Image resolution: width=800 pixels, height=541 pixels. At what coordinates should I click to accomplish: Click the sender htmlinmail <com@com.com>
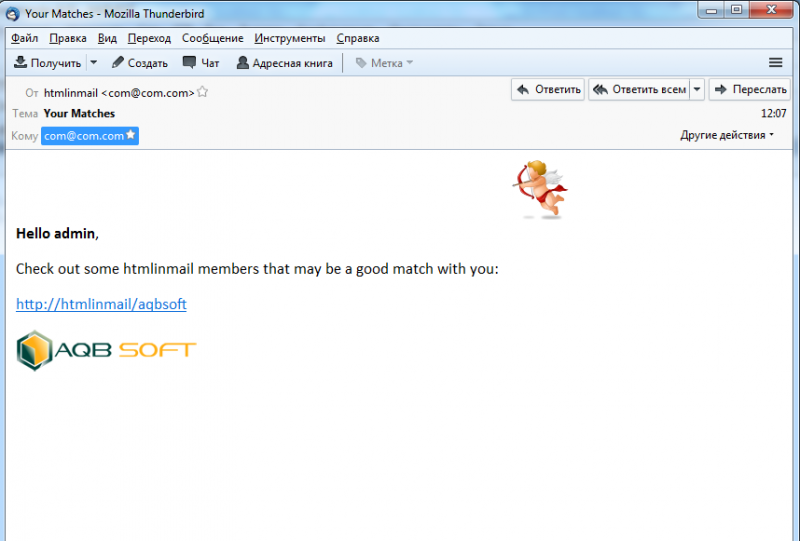coord(119,93)
